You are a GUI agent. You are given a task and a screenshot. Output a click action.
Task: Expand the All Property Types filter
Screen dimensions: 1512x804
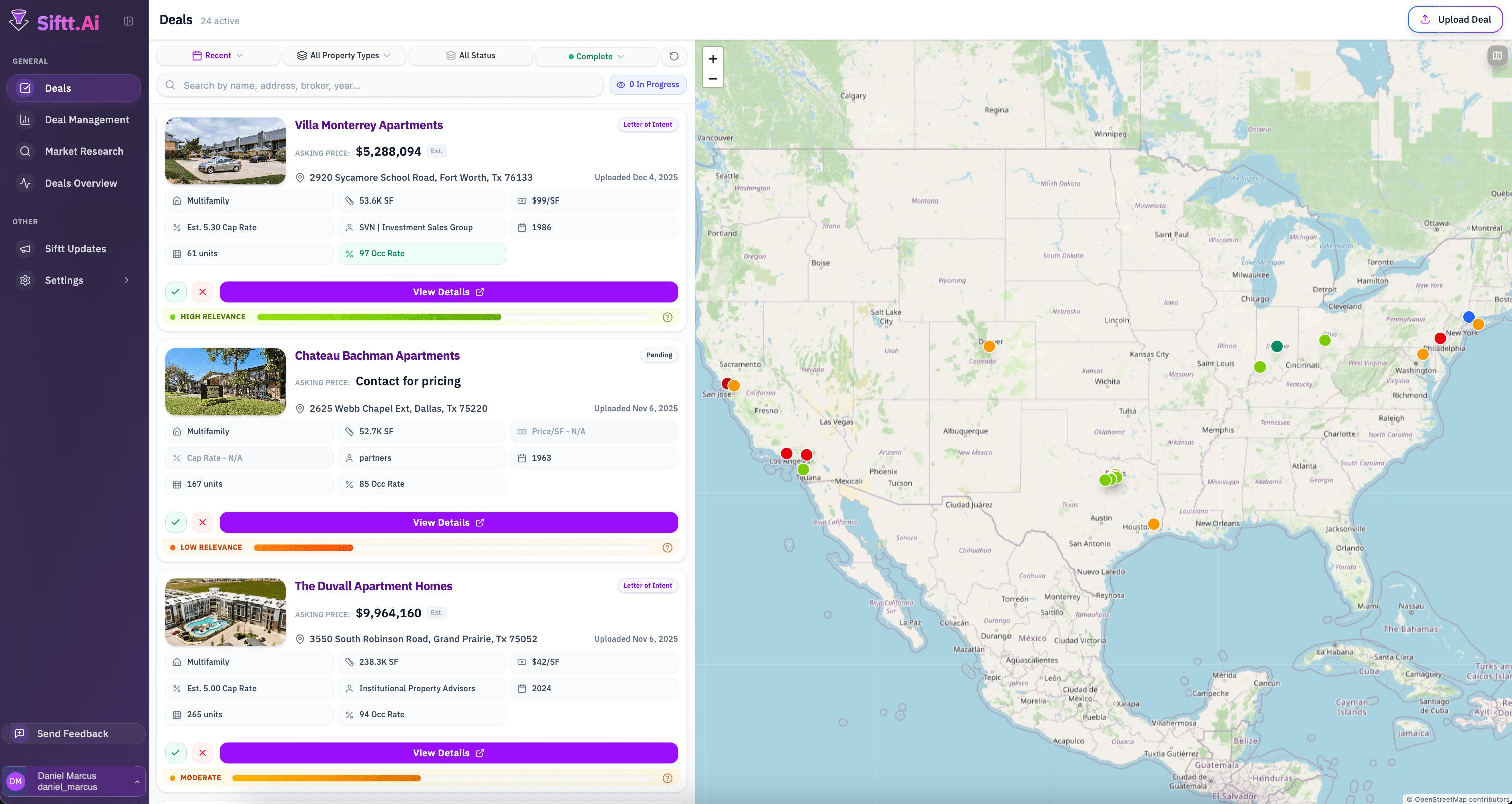click(x=344, y=55)
